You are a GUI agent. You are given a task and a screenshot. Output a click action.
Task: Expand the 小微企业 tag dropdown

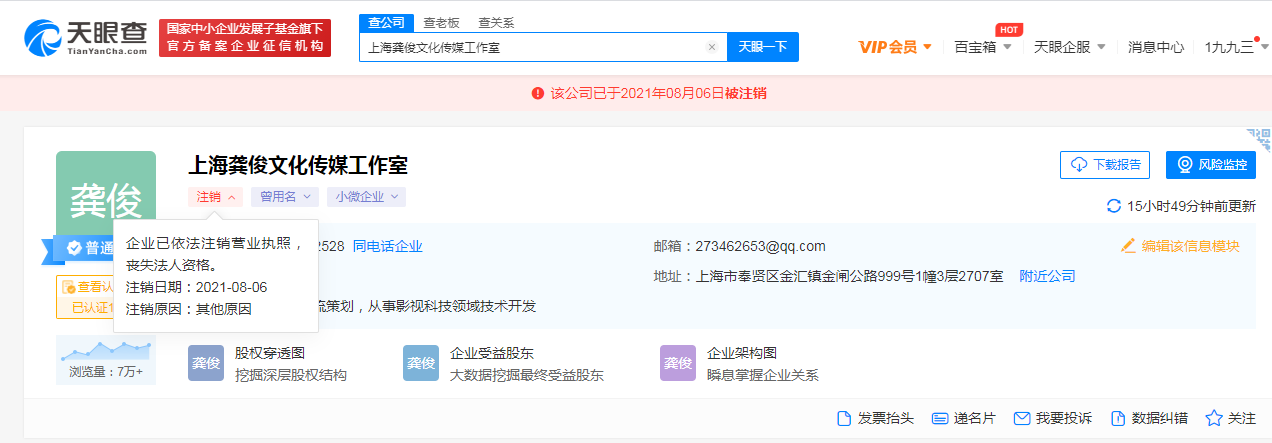click(366, 197)
